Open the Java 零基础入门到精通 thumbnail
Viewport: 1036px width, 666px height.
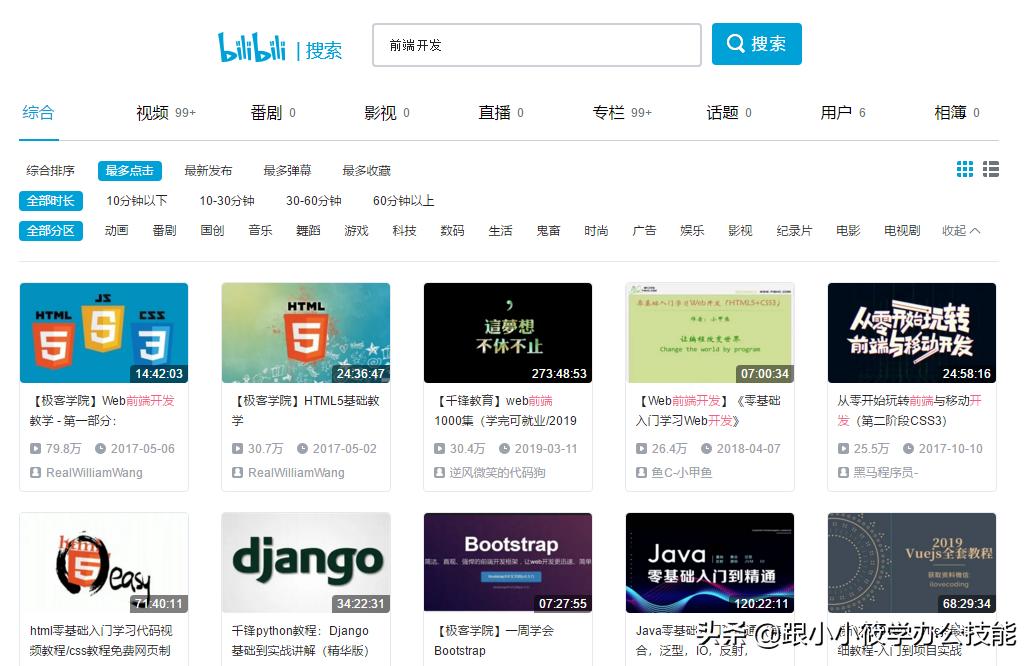[710, 563]
